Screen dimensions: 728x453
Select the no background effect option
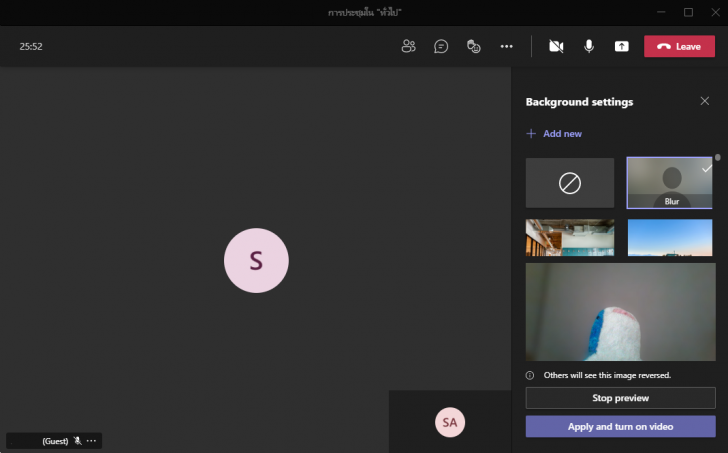pos(570,183)
